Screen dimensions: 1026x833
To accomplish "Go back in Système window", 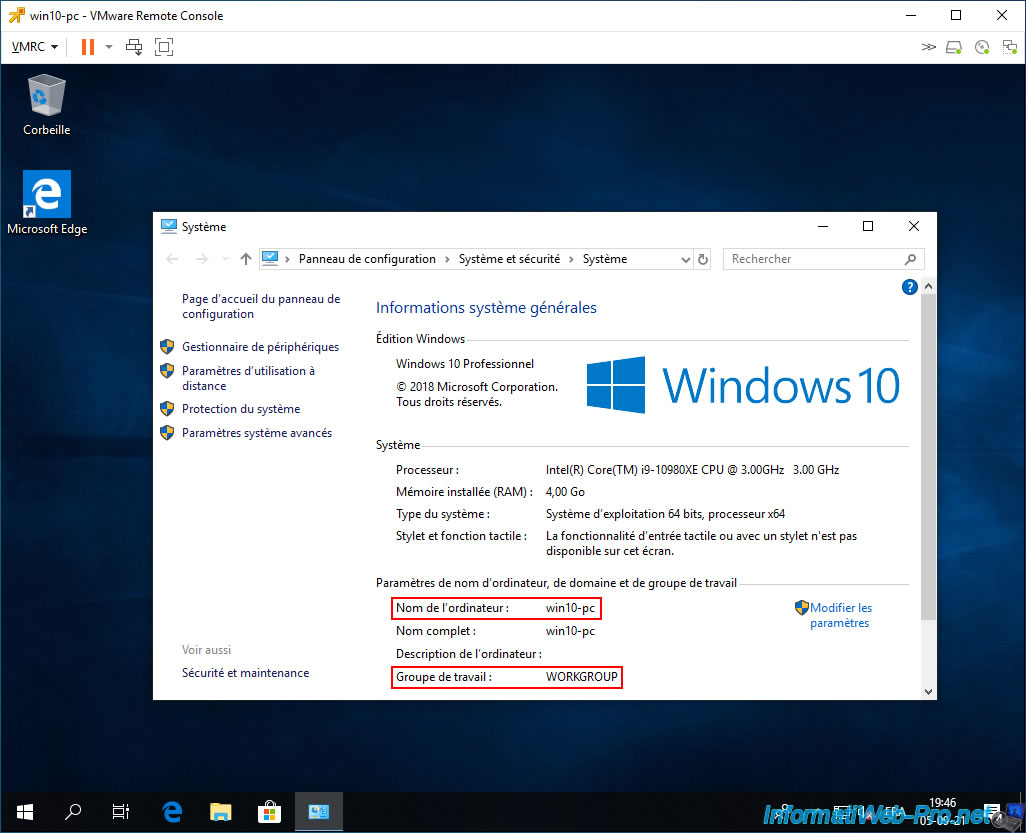I will (x=172, y=259).
